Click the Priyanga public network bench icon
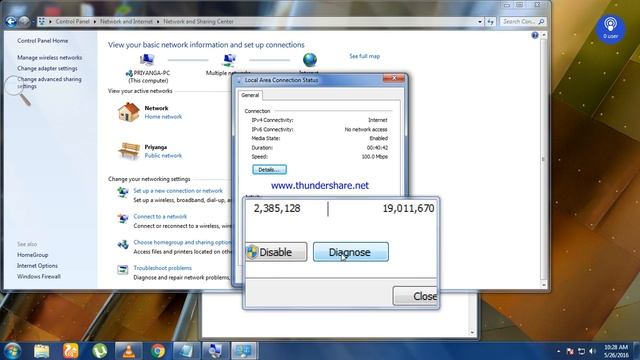The width and height of the screenshot is (640, 360). [129, 151]
